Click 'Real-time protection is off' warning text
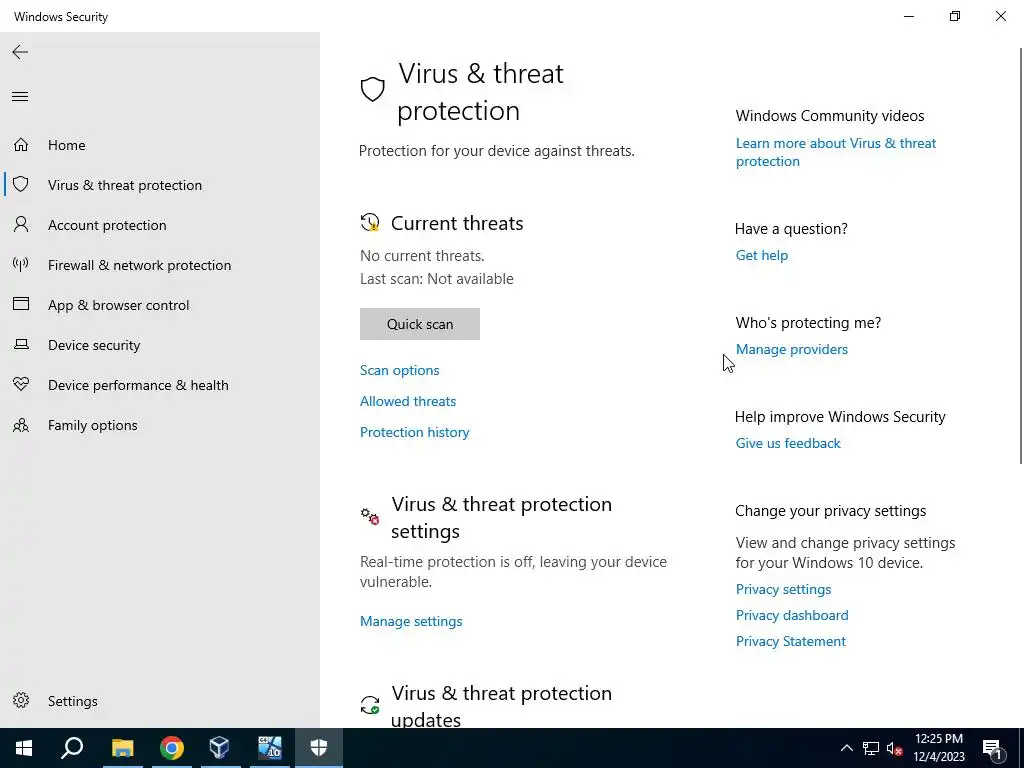 point(513,571)
